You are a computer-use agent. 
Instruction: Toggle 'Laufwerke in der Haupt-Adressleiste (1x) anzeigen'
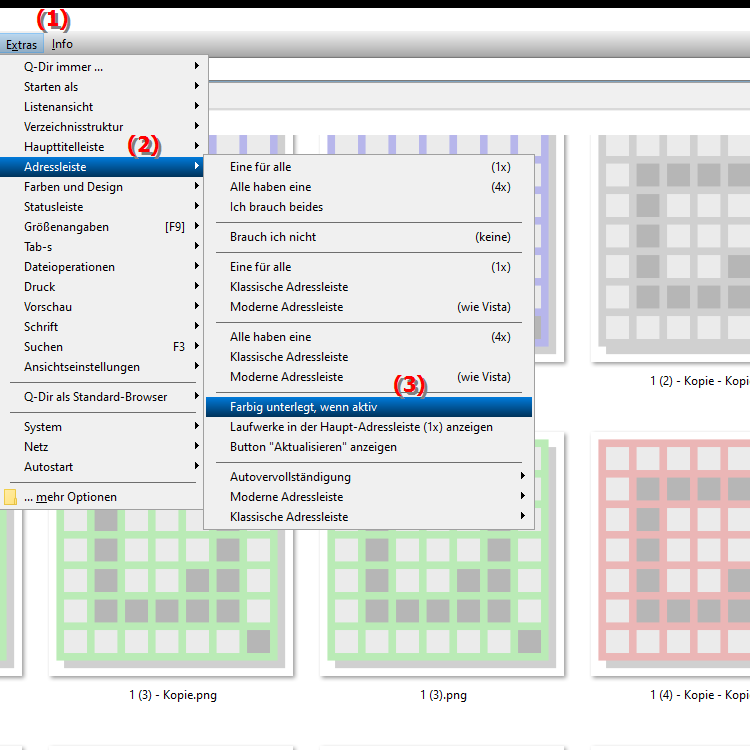point(369,427)
